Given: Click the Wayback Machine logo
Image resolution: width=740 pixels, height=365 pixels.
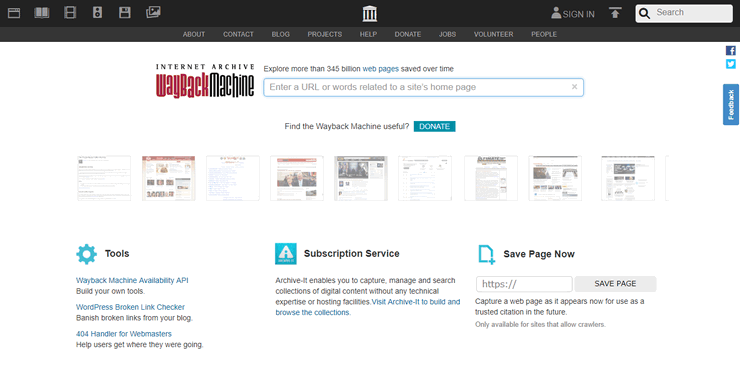Looking at the screenshot, I should [x=205, y=81].
